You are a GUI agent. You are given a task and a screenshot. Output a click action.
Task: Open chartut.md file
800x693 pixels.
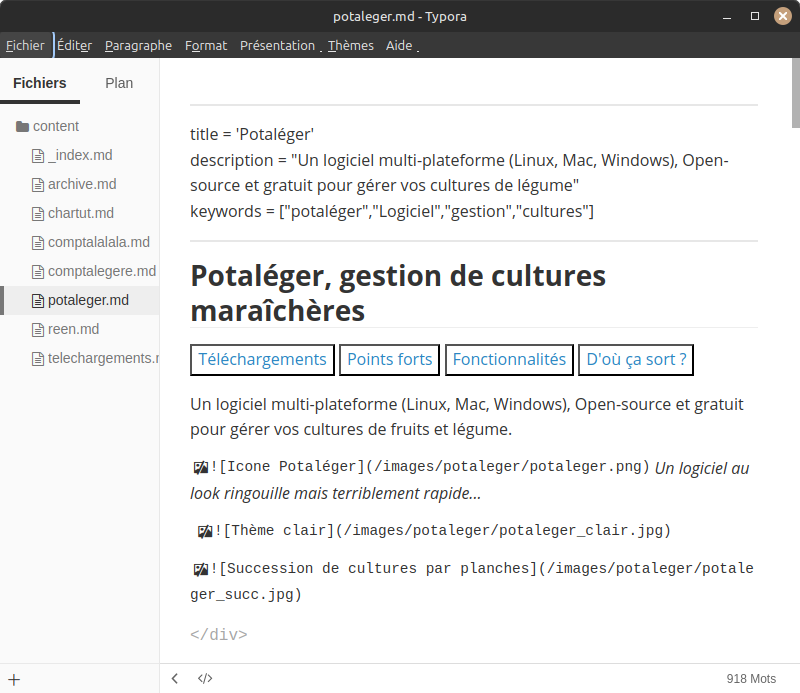tap(81, 213)
